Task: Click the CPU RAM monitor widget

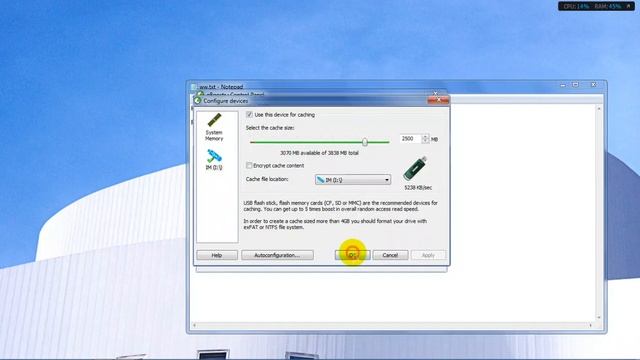Action: point(596,6)
